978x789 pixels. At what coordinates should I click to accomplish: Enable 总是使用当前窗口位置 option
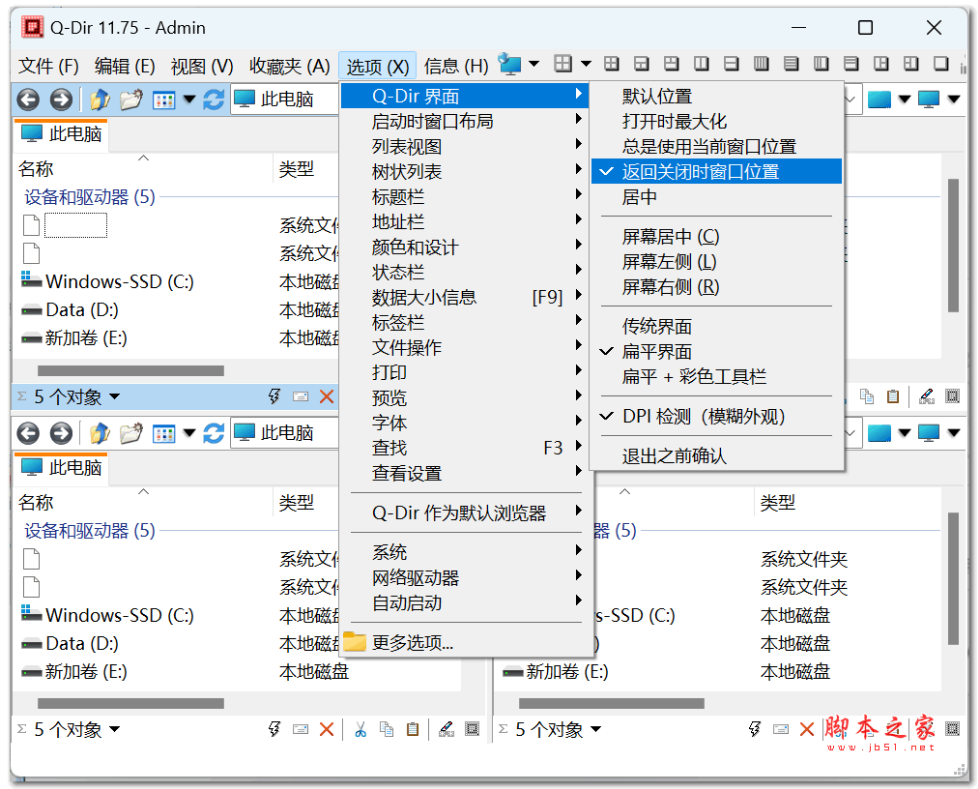(717, 146)
